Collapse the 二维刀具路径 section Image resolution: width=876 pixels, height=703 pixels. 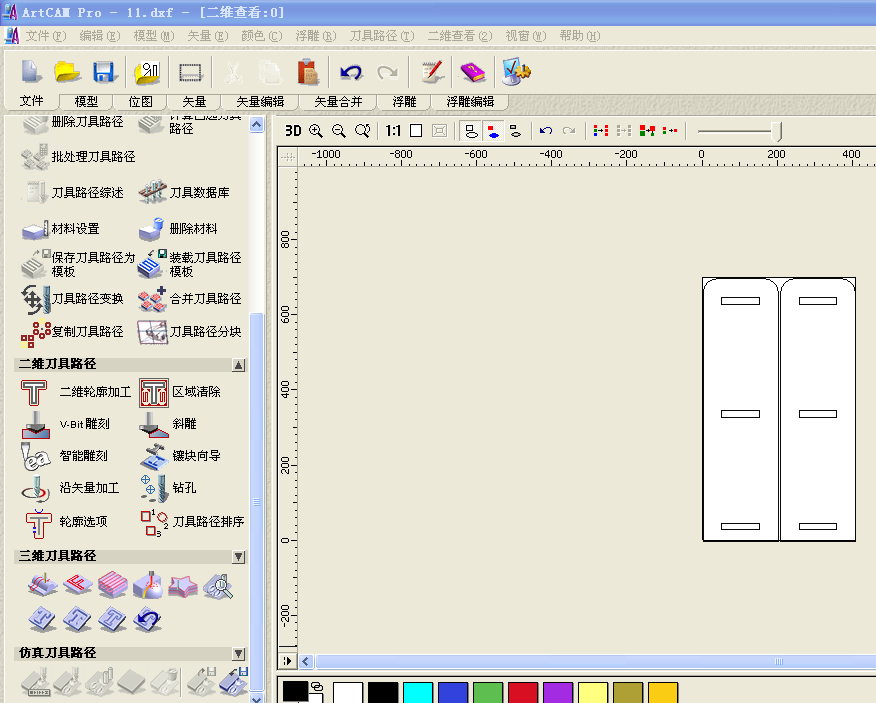click(x=239, y=365)
